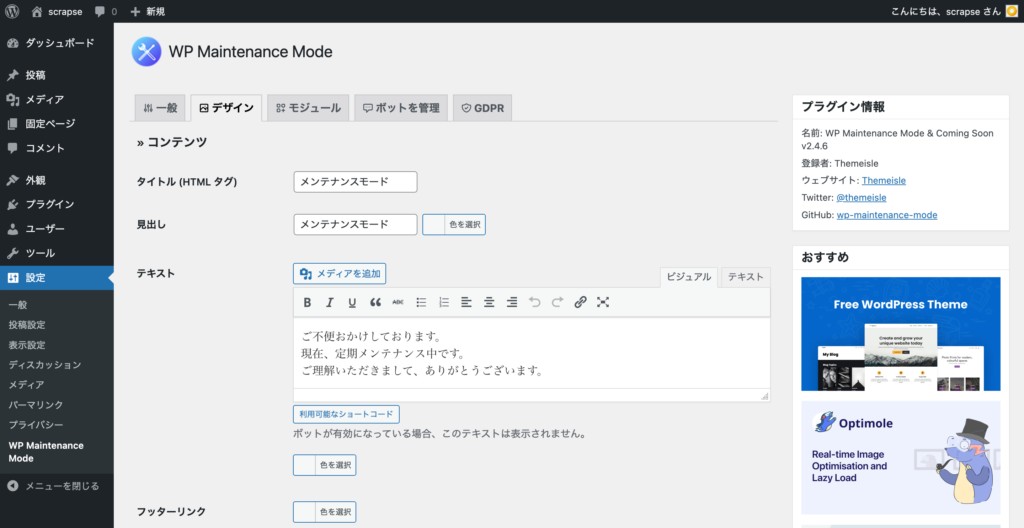This screenshot has height=528, width=1024.
Task: Click the WP Maintenance Mode logo icon
Action: [x=146, y=52]
